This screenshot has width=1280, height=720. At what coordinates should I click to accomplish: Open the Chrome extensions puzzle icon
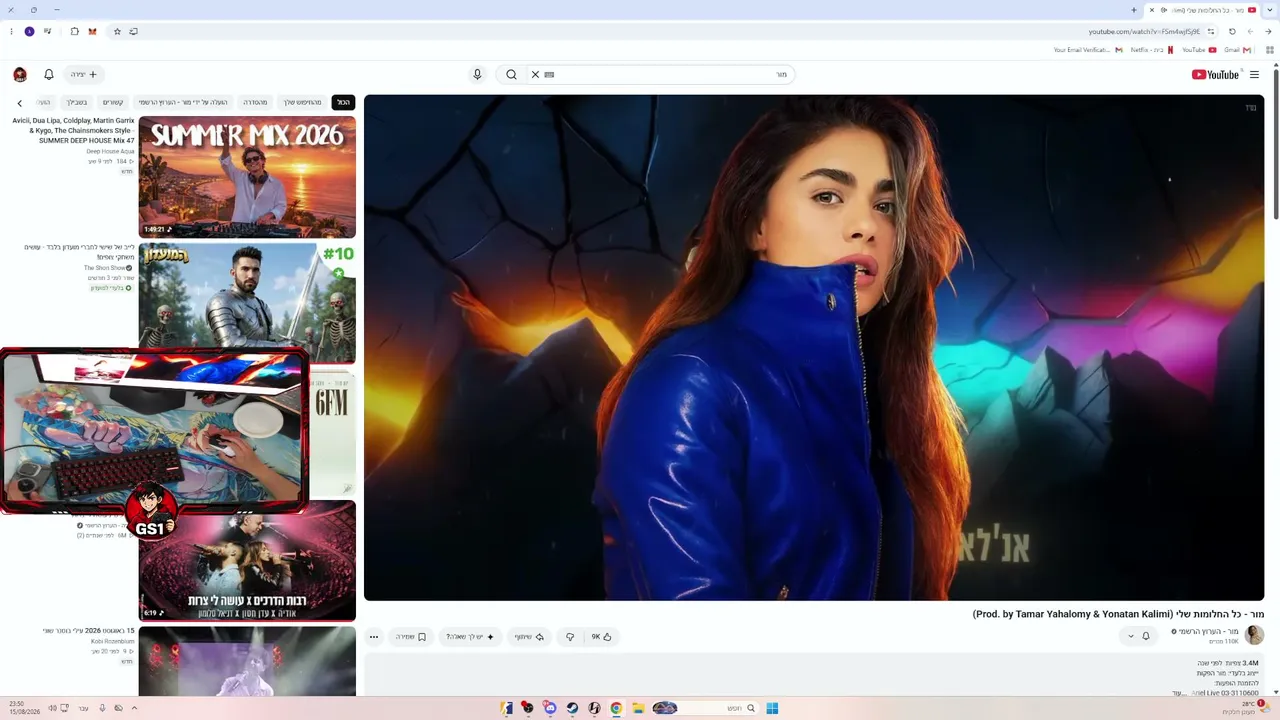[74, 31]
